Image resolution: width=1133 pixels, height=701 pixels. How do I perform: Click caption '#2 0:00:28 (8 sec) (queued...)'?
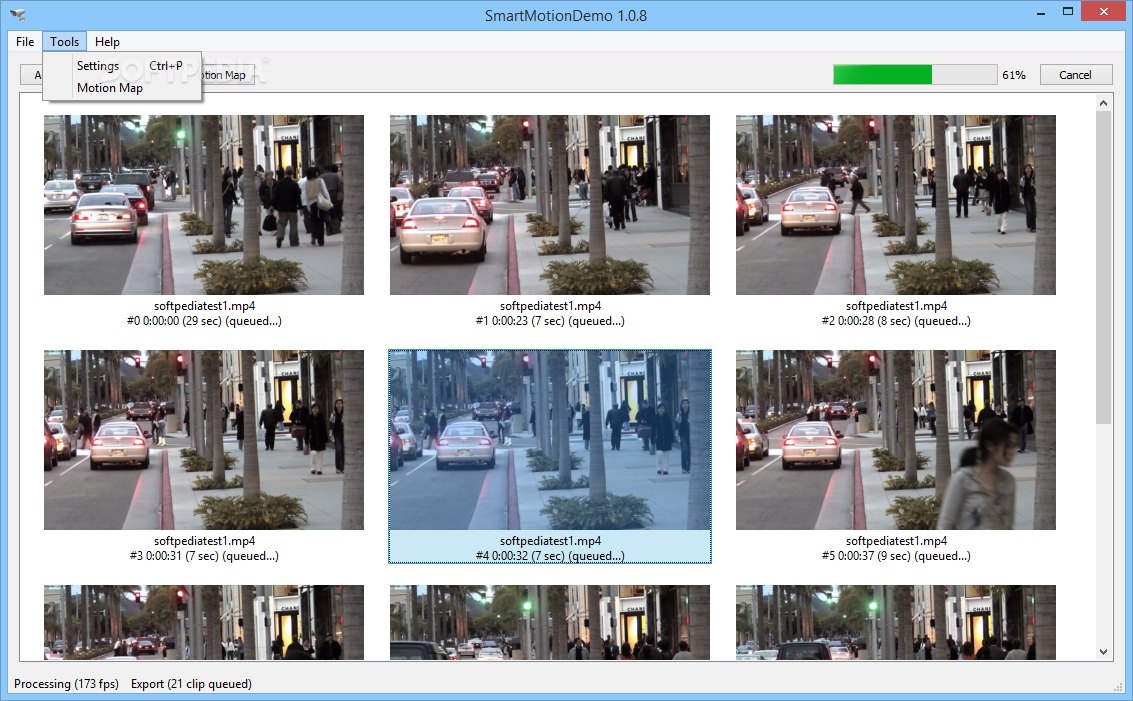pyautogui.click(x=896, y=321)
